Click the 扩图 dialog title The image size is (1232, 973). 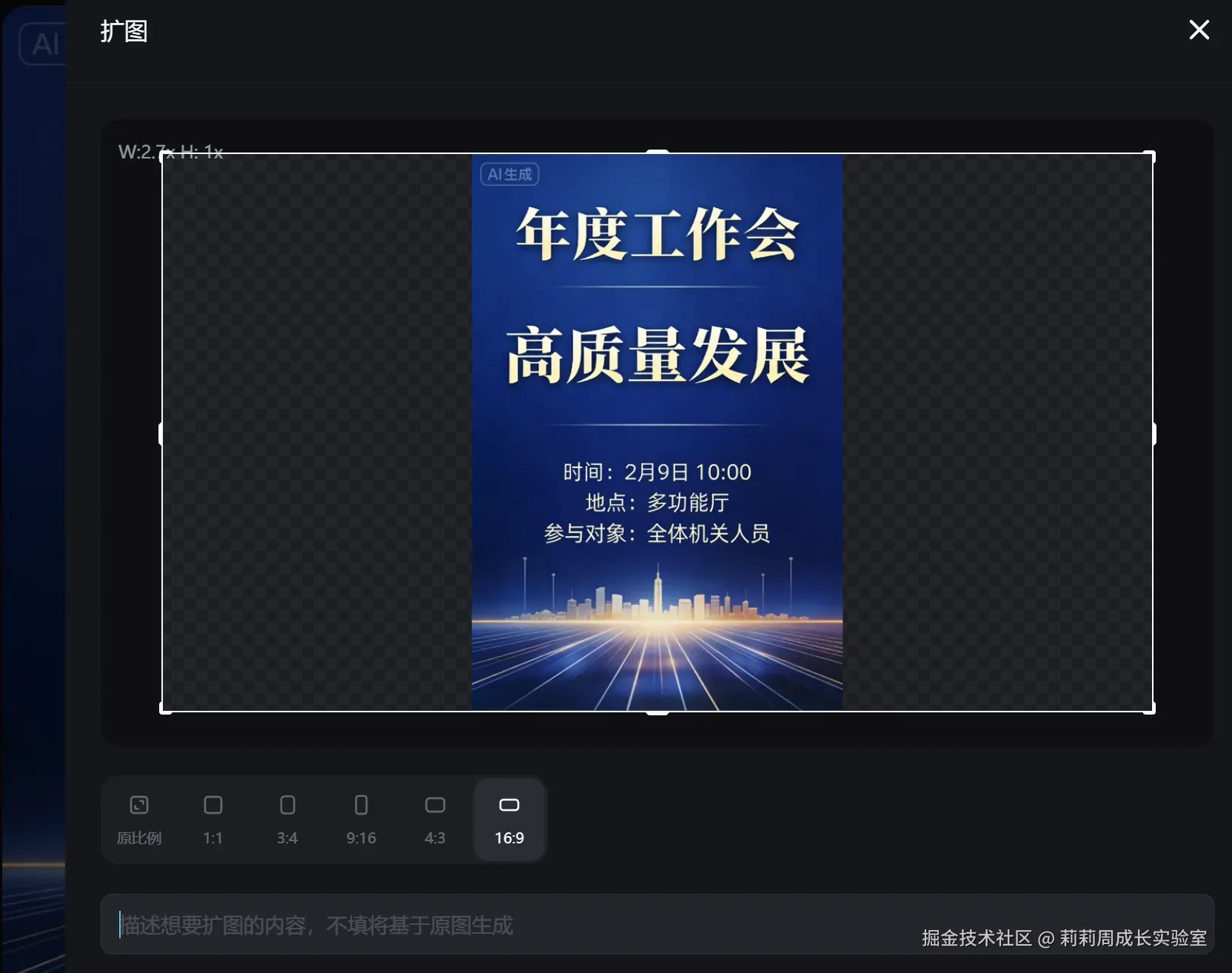[x=124, y=31]
